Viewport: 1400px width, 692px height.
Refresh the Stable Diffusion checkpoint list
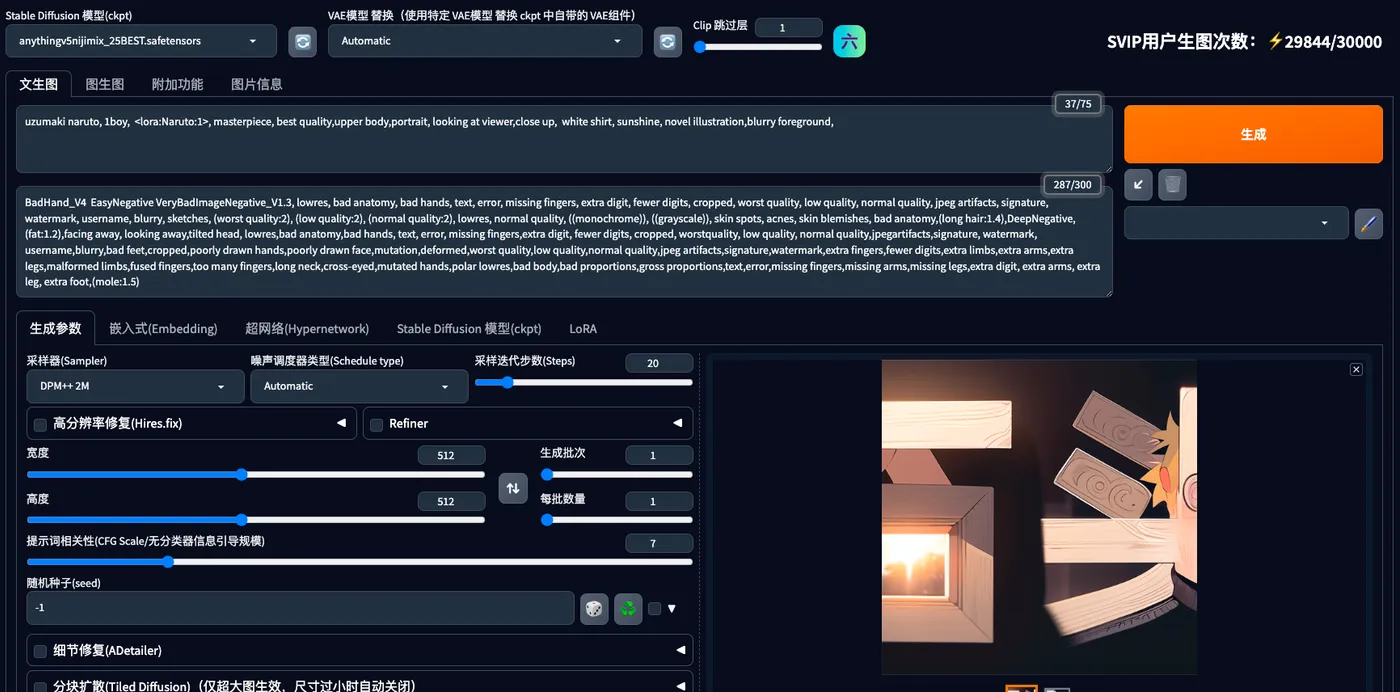pos(302,42)
